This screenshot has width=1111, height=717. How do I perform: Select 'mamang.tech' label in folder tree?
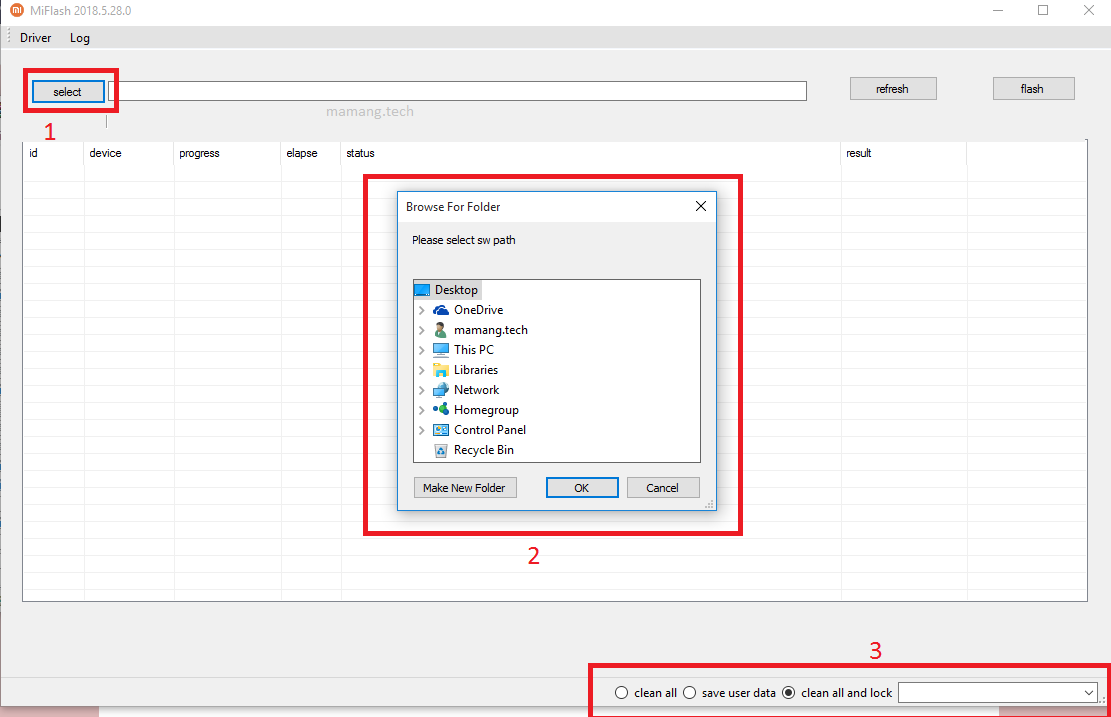490,330
